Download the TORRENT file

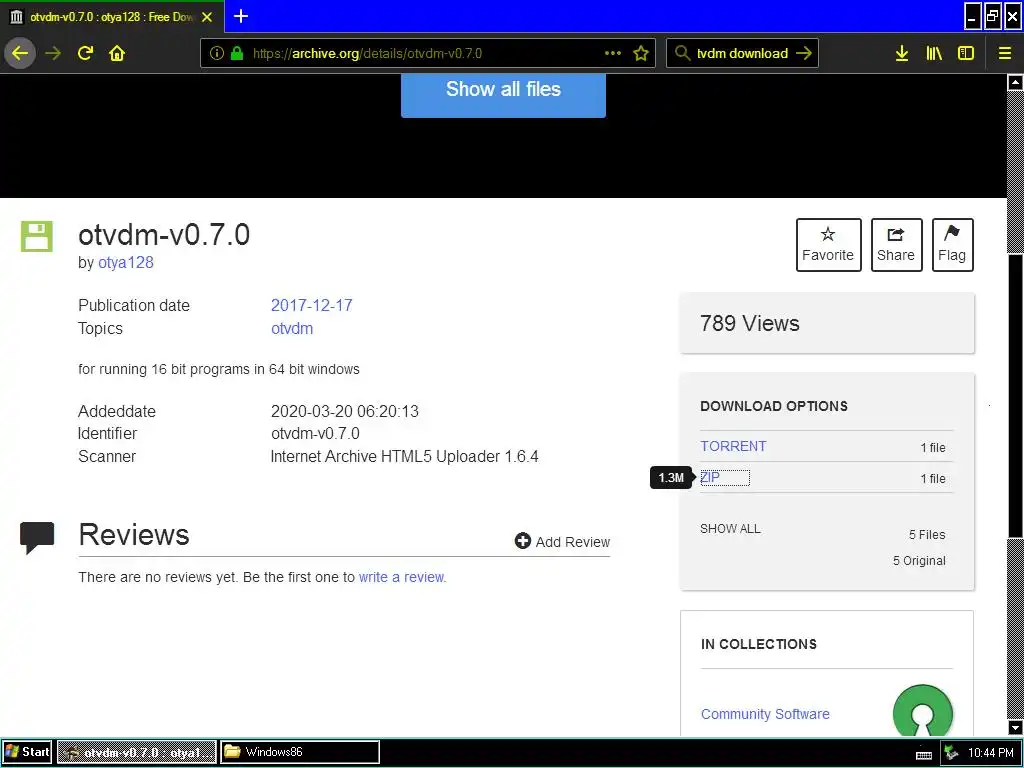pyautogui.click(x=733, y=446)
